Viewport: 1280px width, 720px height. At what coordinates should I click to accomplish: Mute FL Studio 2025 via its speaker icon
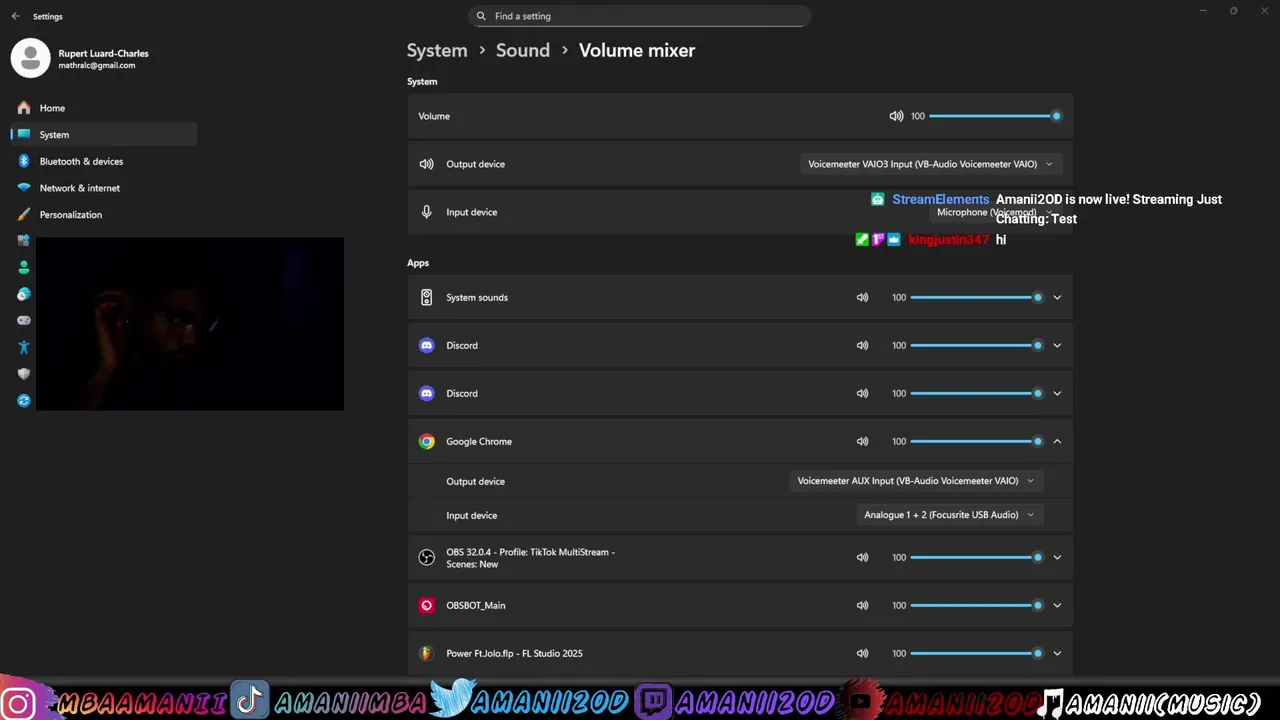(862, 653)
